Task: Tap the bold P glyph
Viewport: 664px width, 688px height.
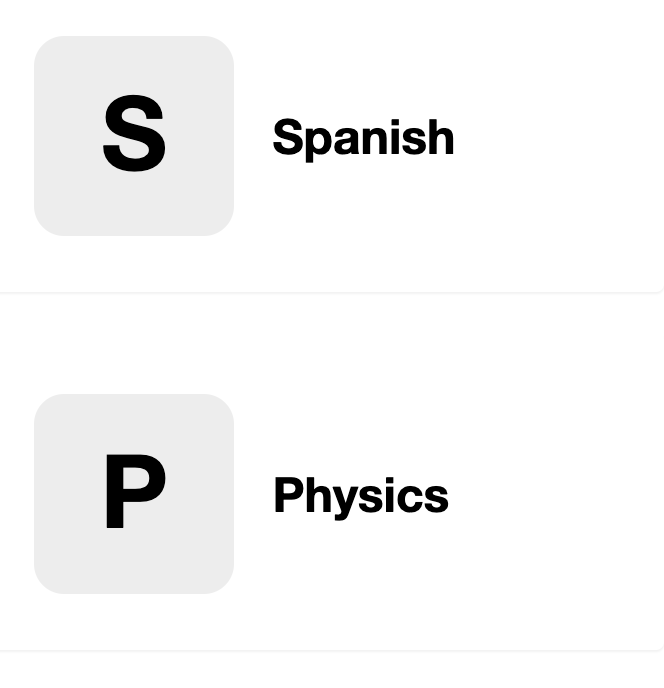Action: (x=136, y=491)
